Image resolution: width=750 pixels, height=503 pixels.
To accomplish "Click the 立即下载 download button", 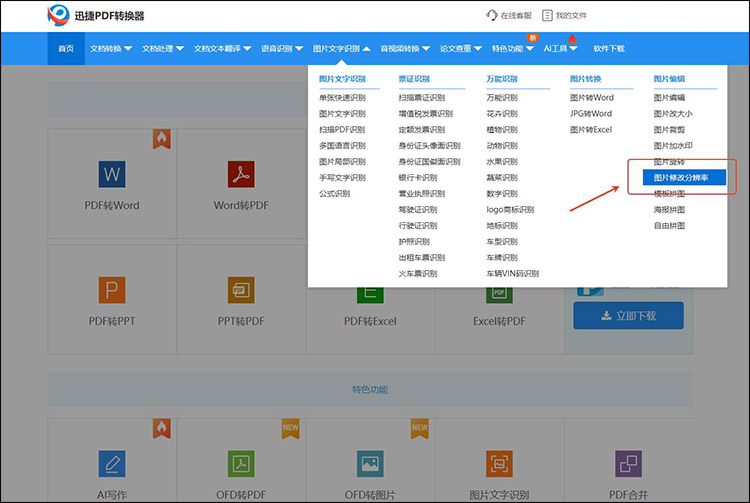I will tap(629, 316).
